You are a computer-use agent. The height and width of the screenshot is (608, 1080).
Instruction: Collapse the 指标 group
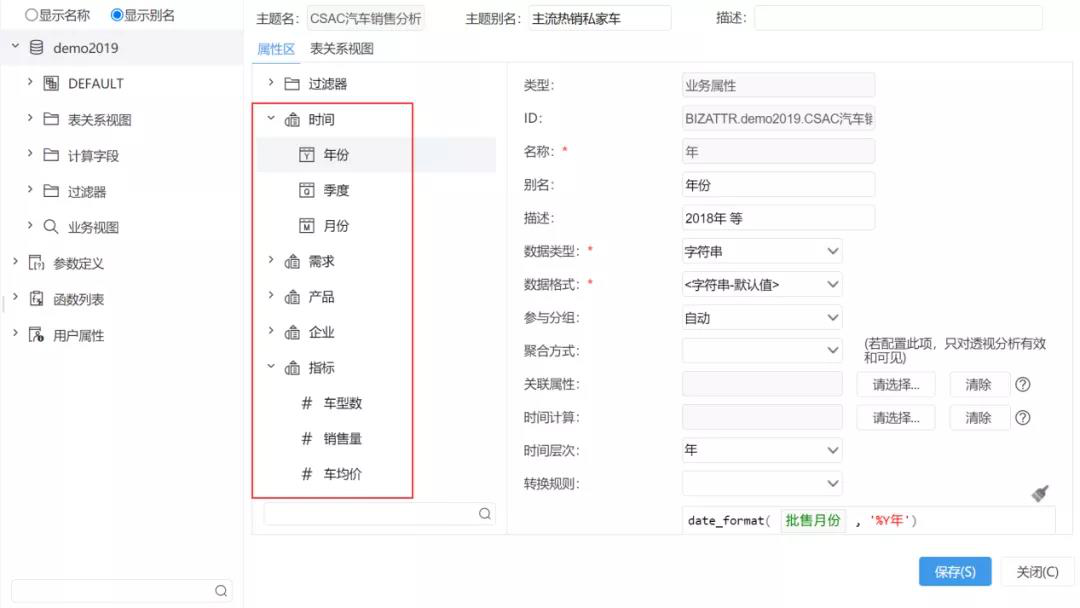click(x=271, y=366)
